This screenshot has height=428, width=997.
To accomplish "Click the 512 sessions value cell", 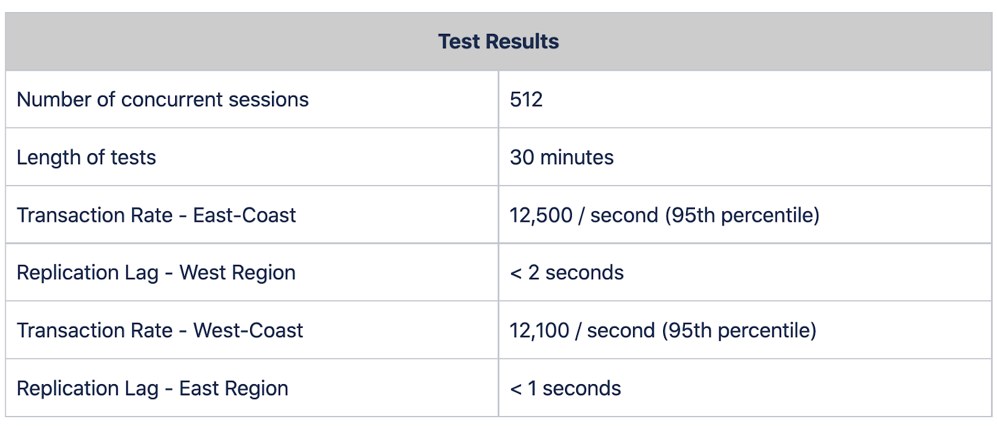I will [526, 99].
